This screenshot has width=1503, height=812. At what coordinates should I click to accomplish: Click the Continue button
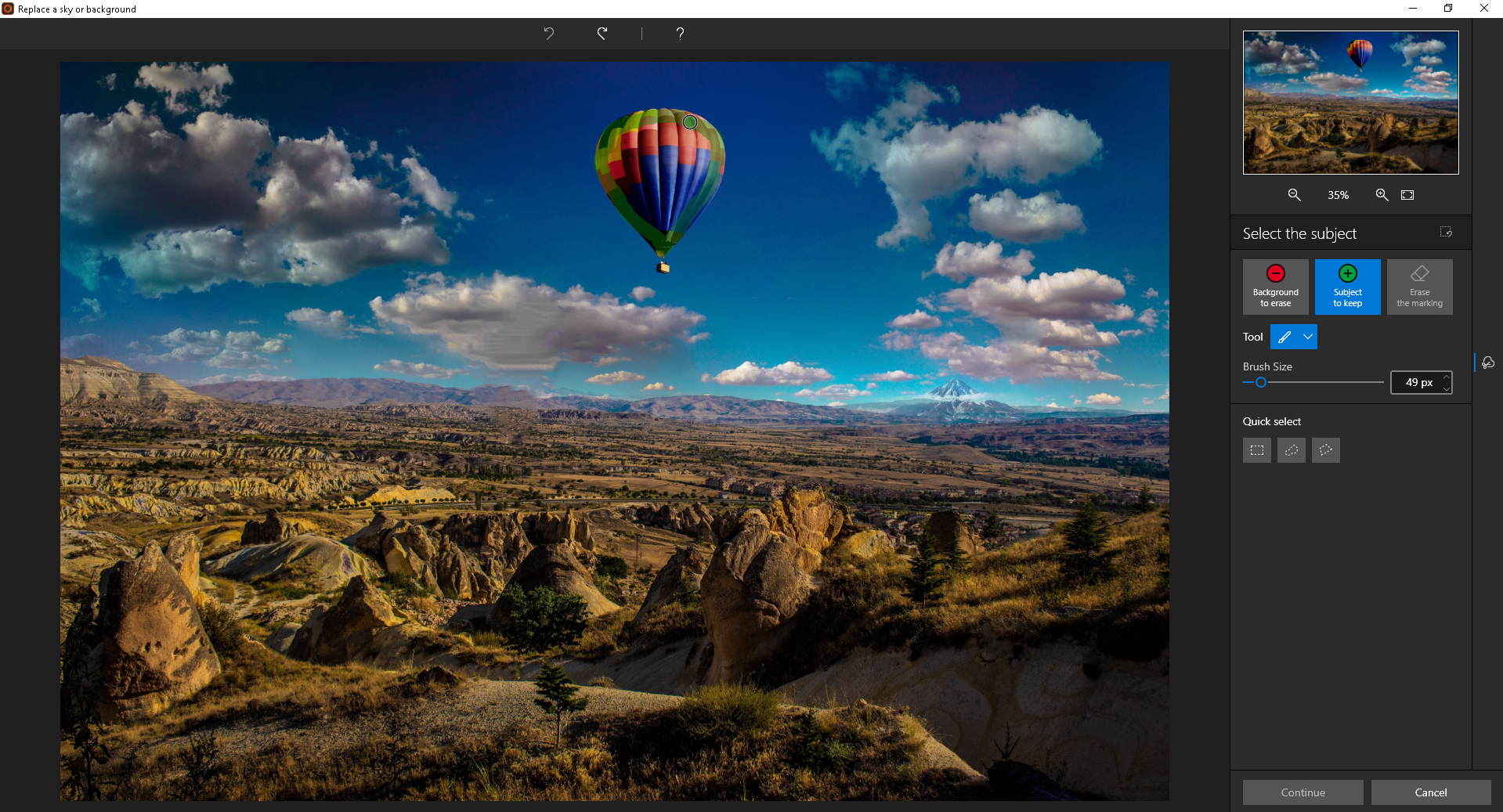point(1302,792)
